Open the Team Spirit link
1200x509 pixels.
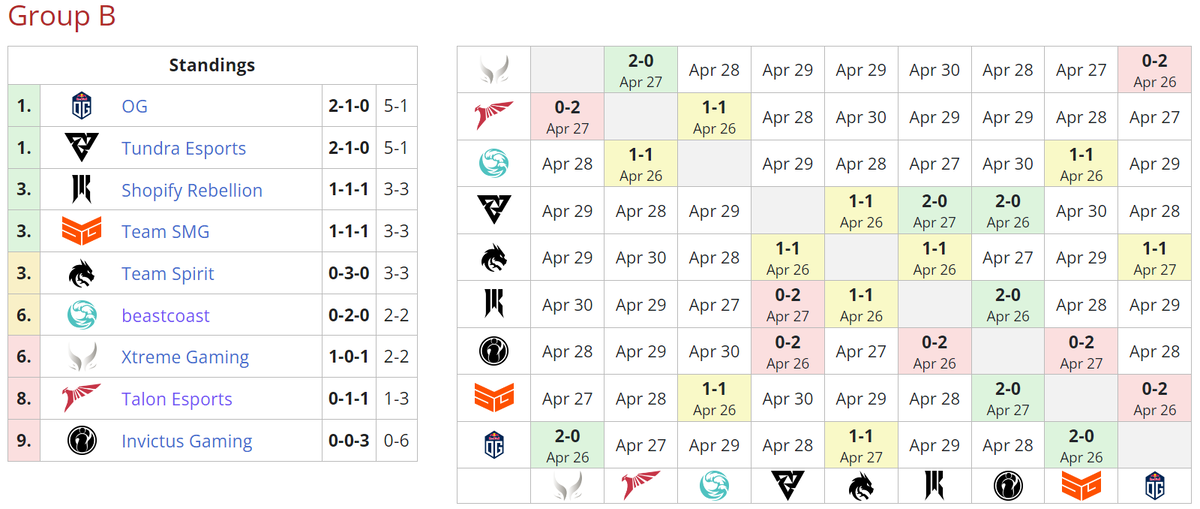tap(168, 274)
